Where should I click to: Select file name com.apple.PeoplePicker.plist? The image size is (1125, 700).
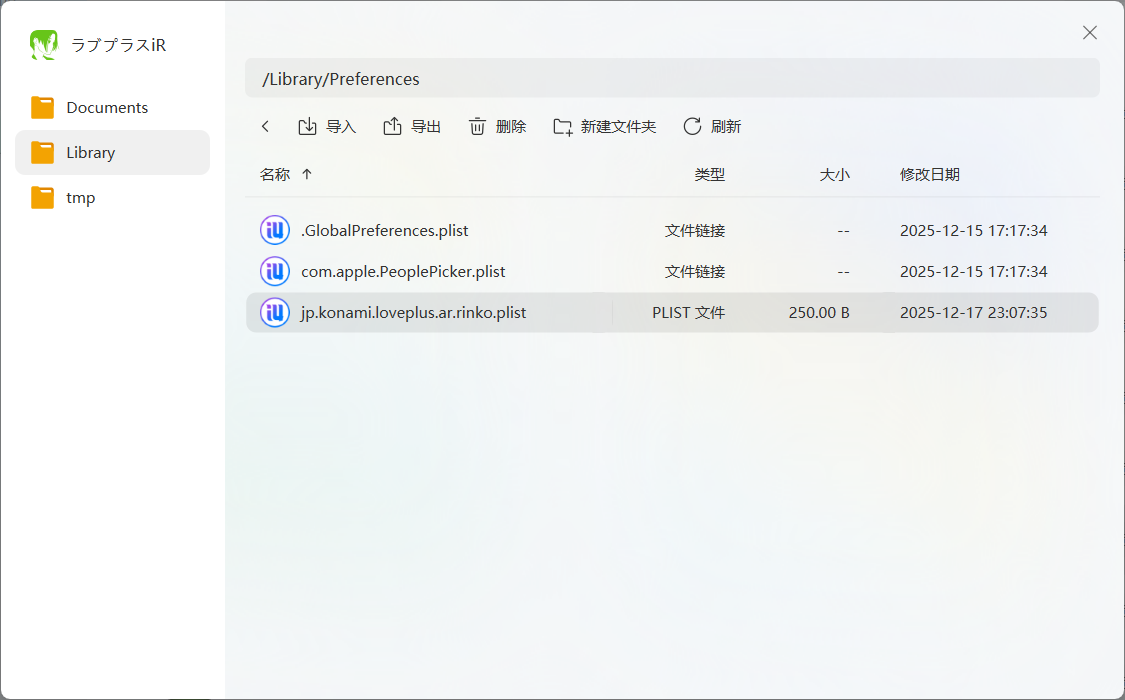(x=403, y=272)
